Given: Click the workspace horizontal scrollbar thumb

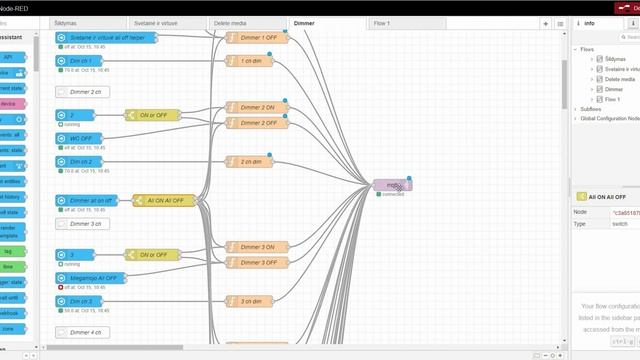Looking at the screenshot, I should pyautogui.click(x=115, y=347).
